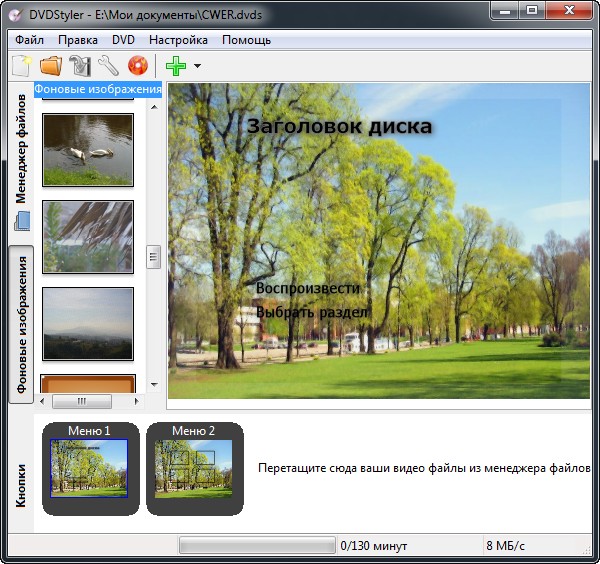Add an item with the green plus icon

coord(176,66)
